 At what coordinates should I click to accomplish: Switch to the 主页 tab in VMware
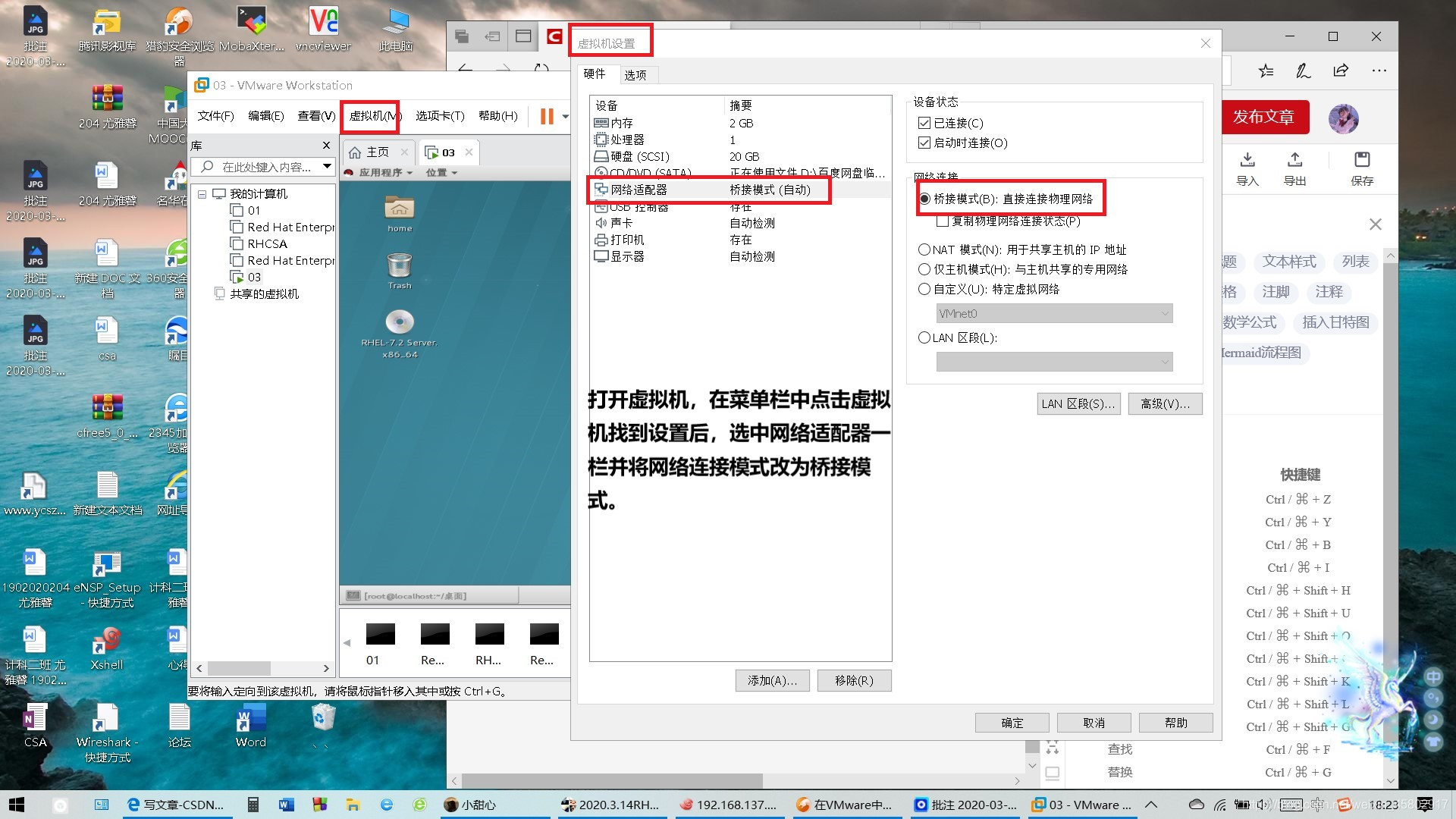click(x=378, y=152)
